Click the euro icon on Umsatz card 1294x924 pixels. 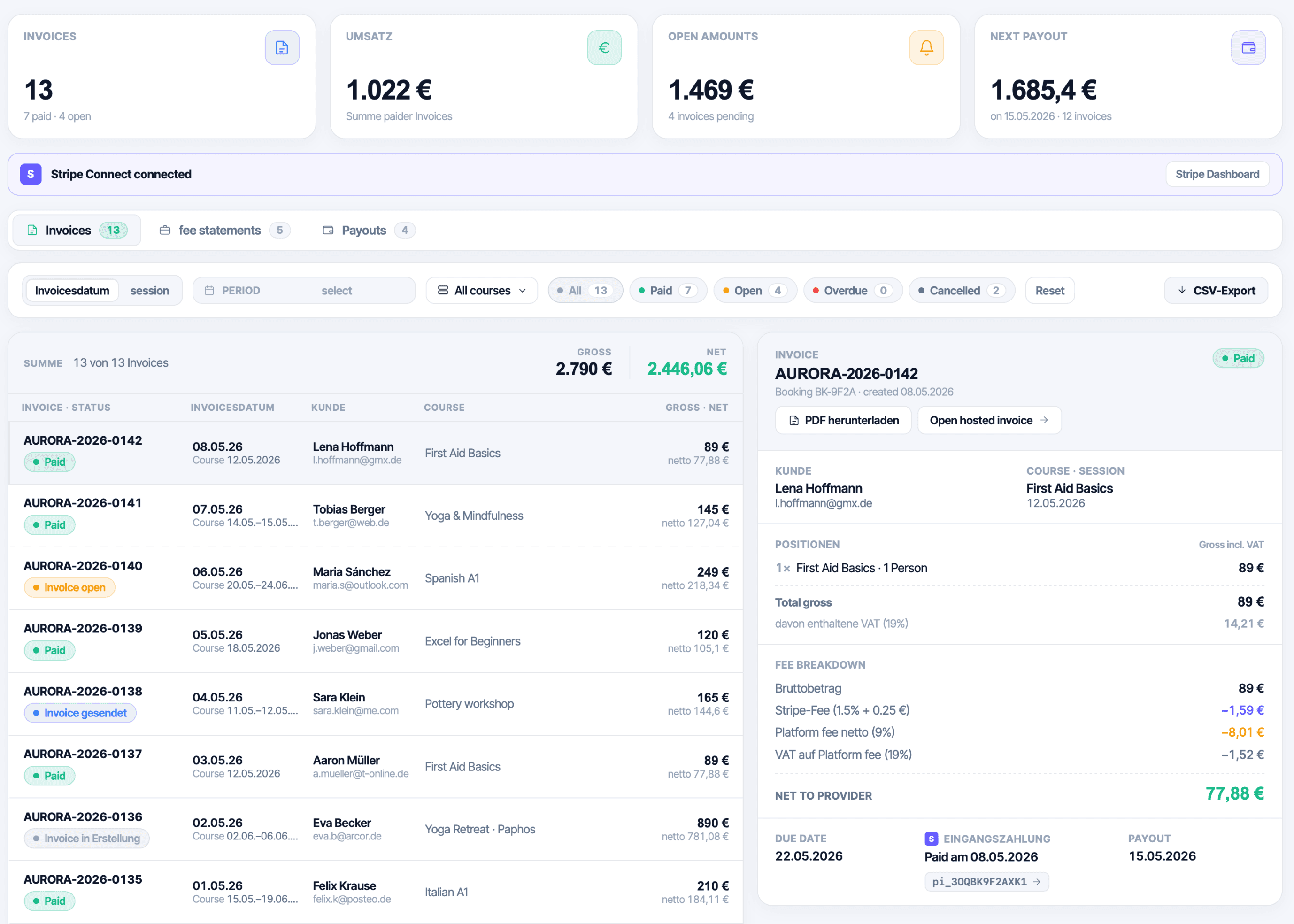[604, 48]
